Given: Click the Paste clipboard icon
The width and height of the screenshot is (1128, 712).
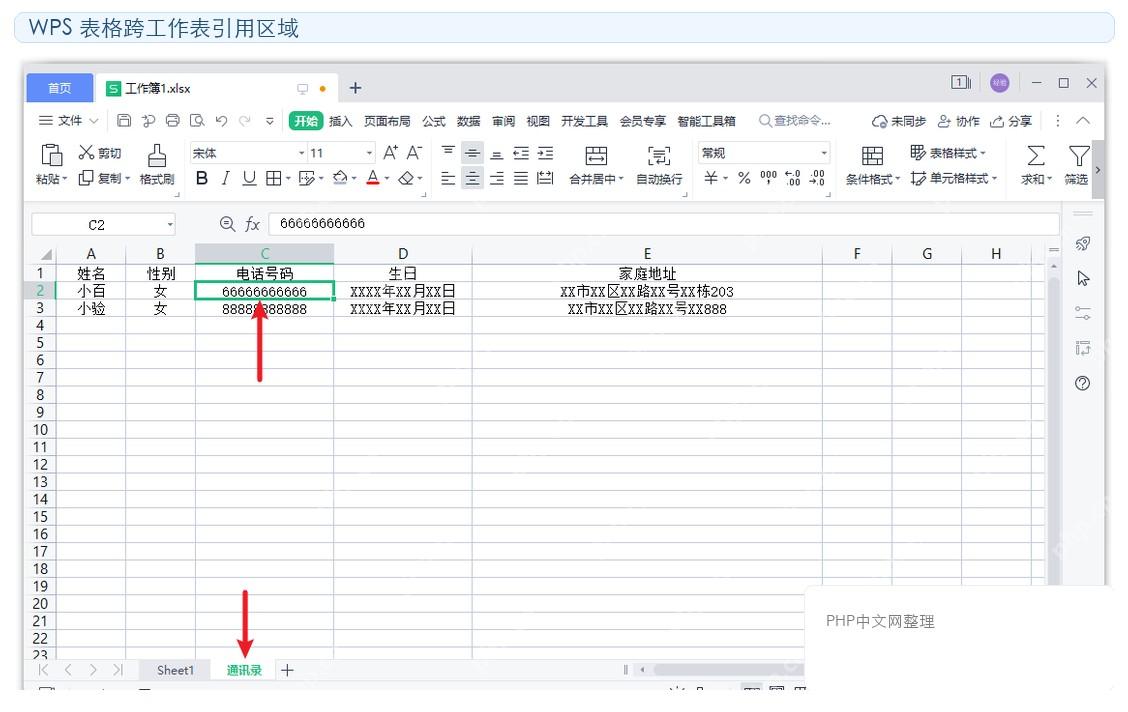Looking at the screenshot, I should pyautogui.click(x=51, y=155).
